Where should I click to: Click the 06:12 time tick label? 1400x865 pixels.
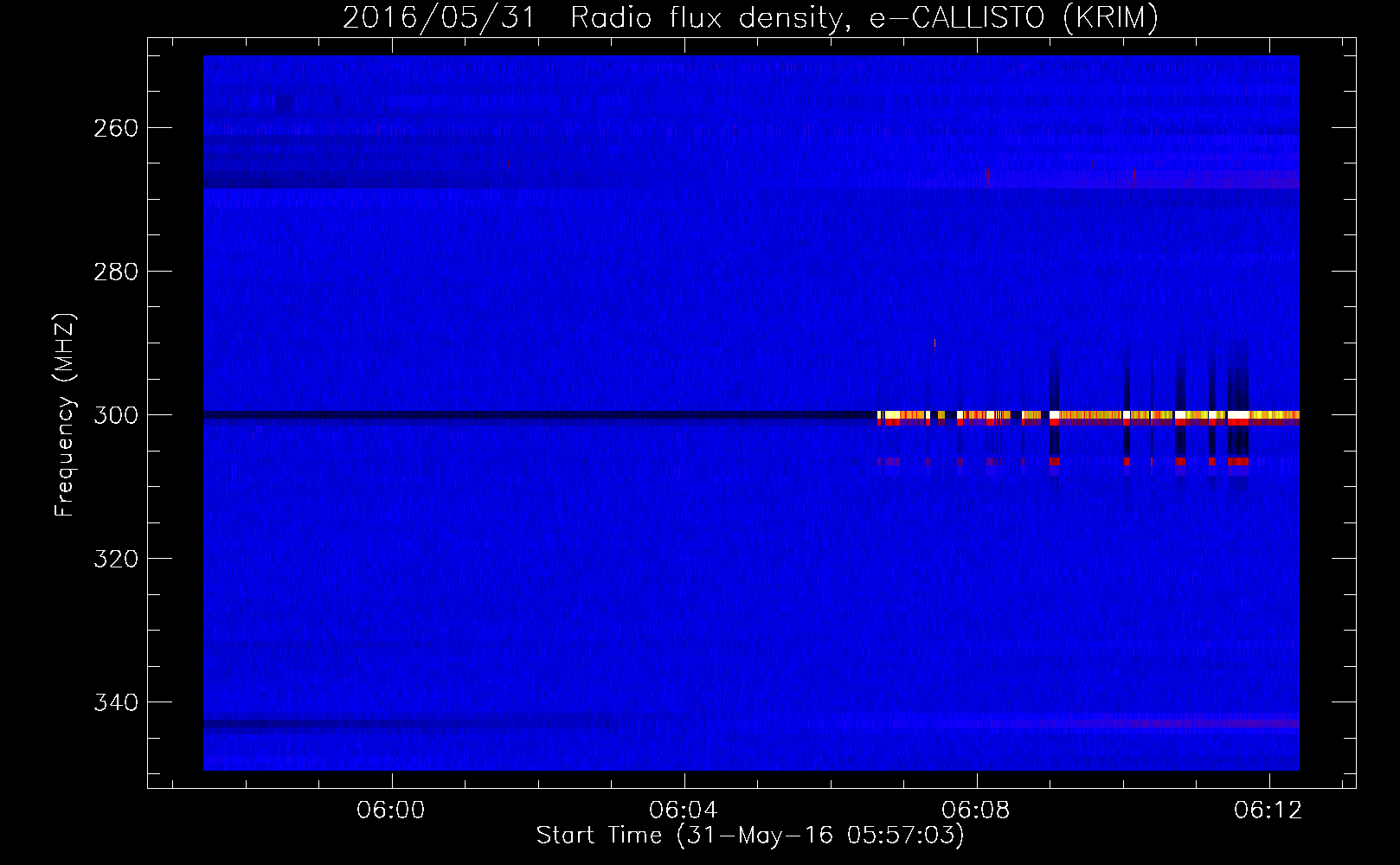point(1268,811)
